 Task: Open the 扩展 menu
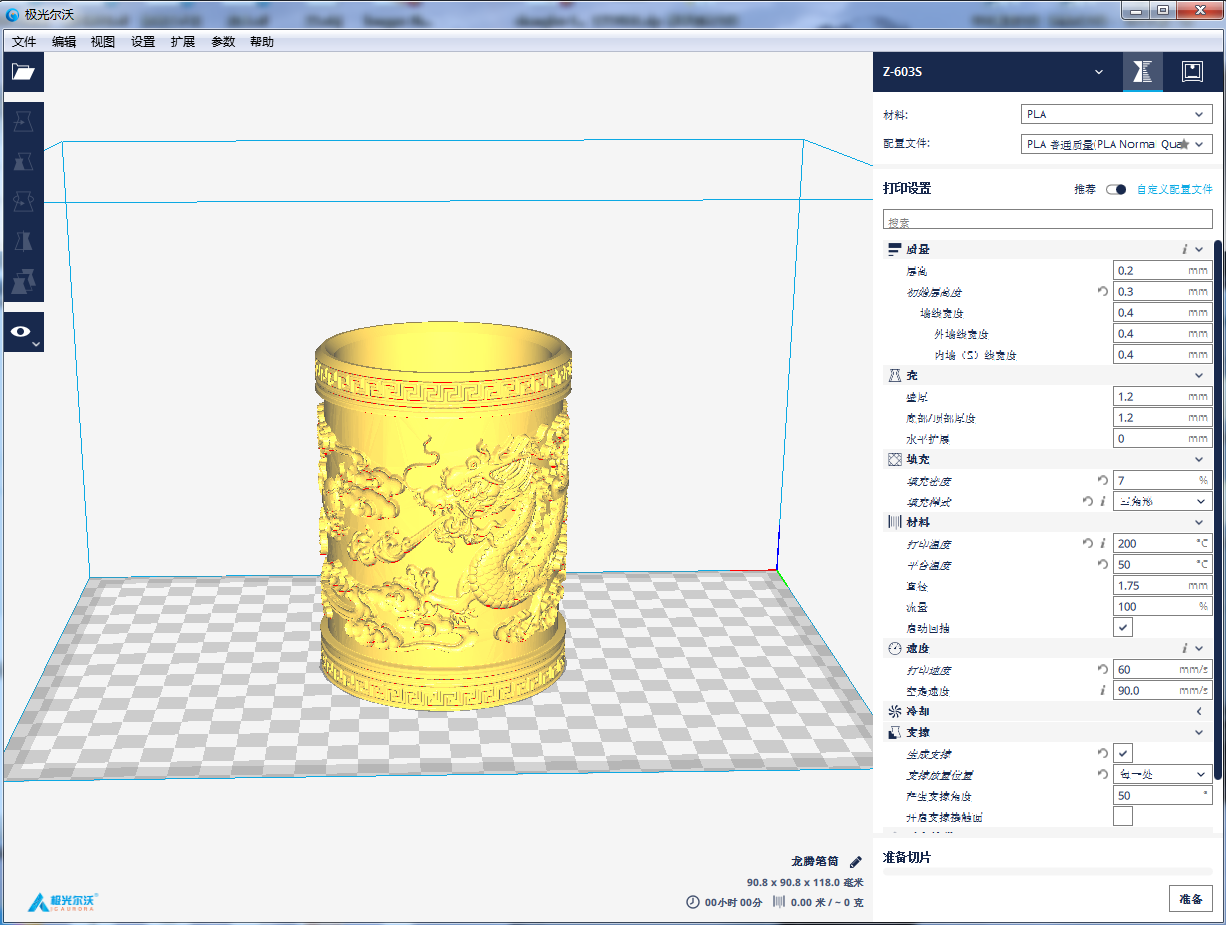(183, 42)
